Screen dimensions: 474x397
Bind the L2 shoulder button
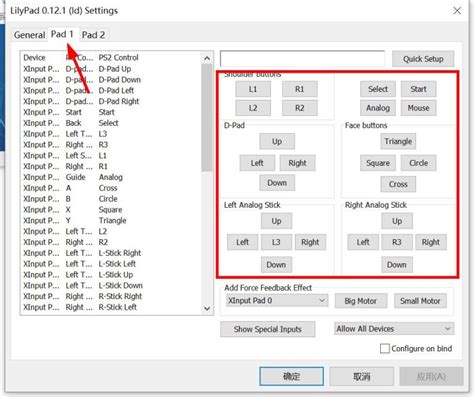[x=253, y=108]
